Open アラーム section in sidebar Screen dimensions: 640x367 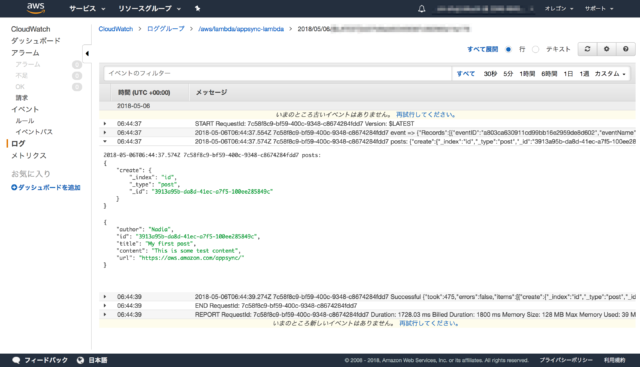pyautogui.click(x=25, y=53)
